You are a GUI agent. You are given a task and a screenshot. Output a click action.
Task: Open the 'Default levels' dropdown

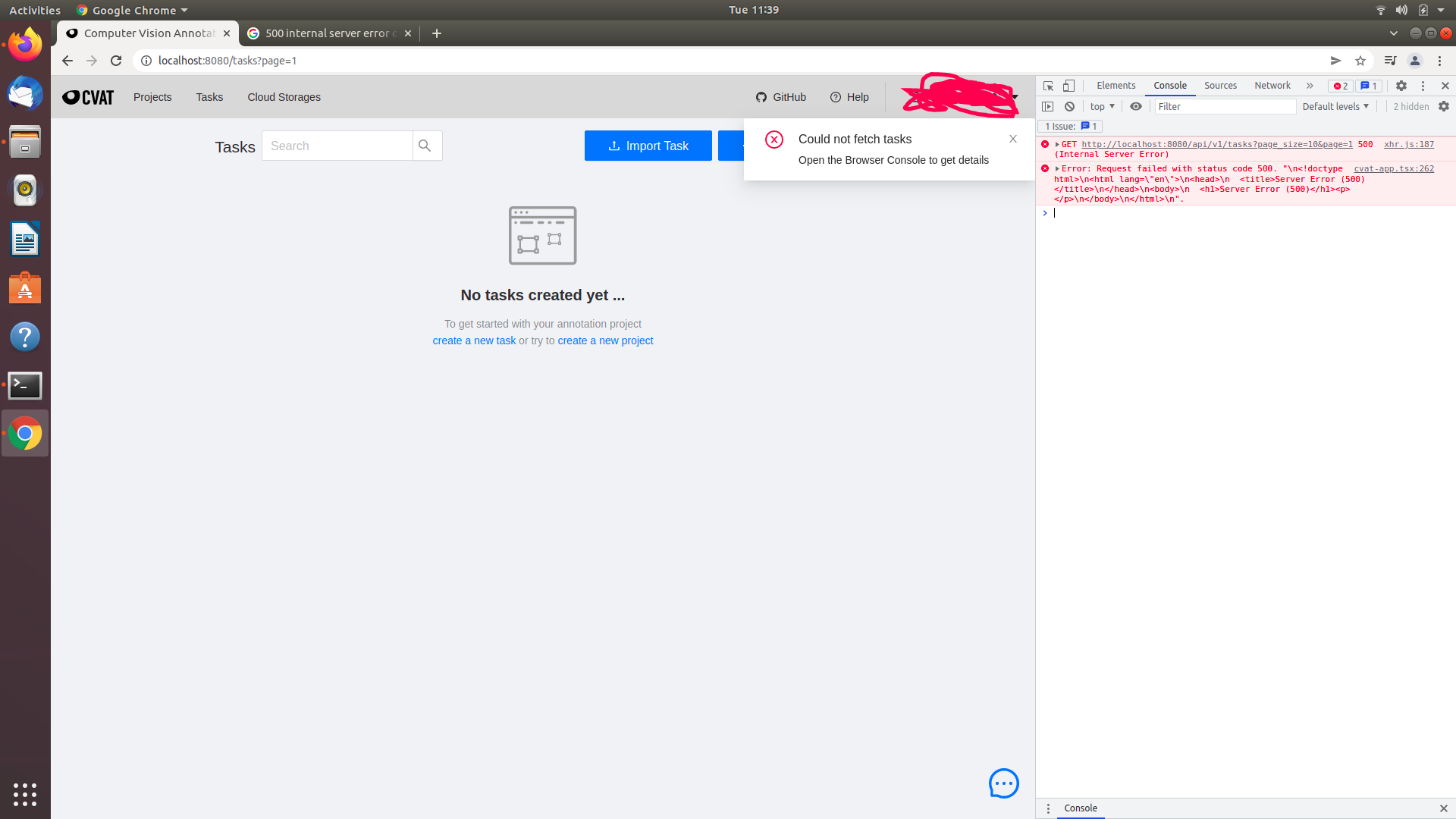pyautogui.click(x=1335, y=106)
